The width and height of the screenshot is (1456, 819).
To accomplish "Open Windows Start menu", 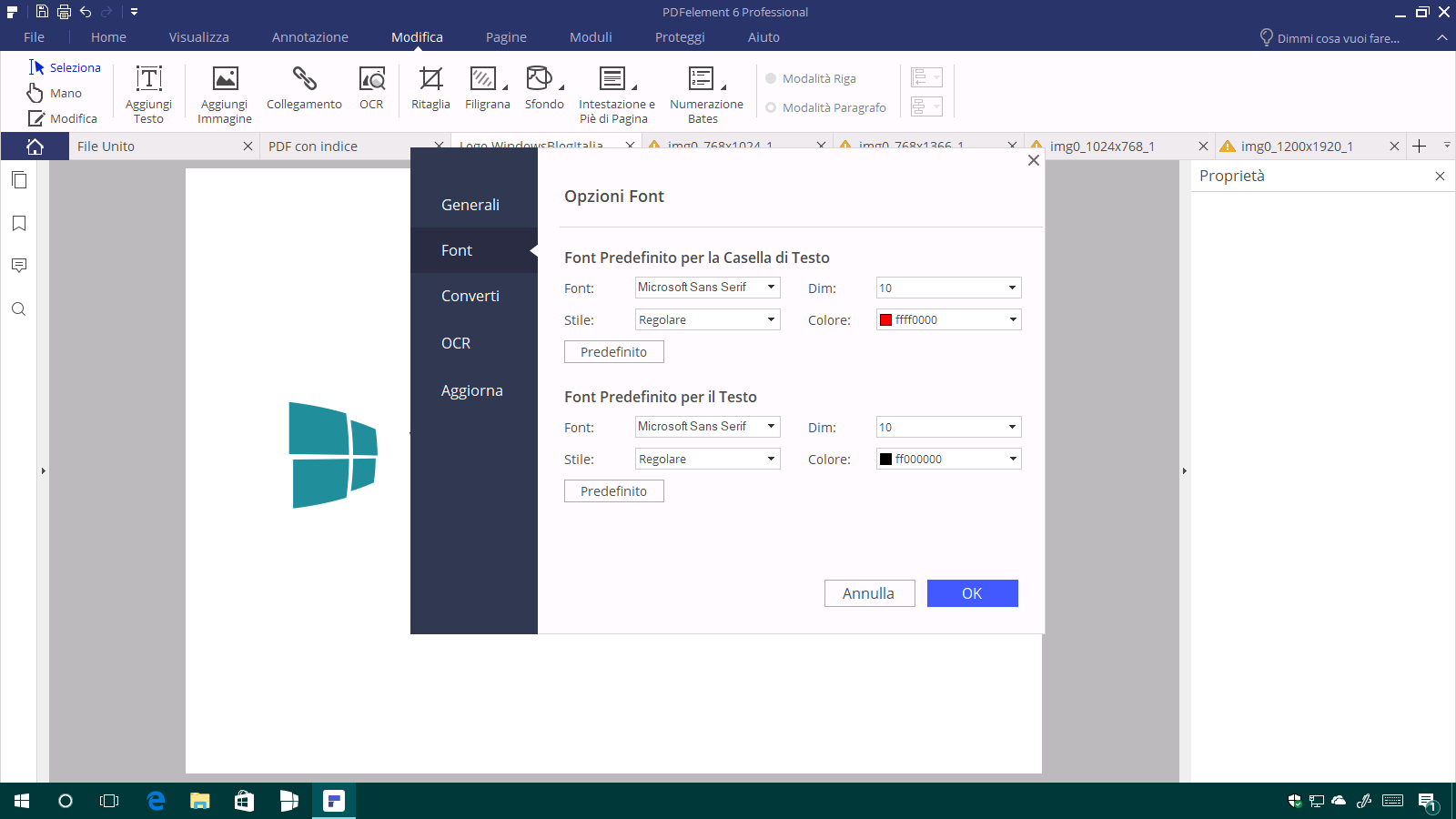I will (x=22, y=801).
